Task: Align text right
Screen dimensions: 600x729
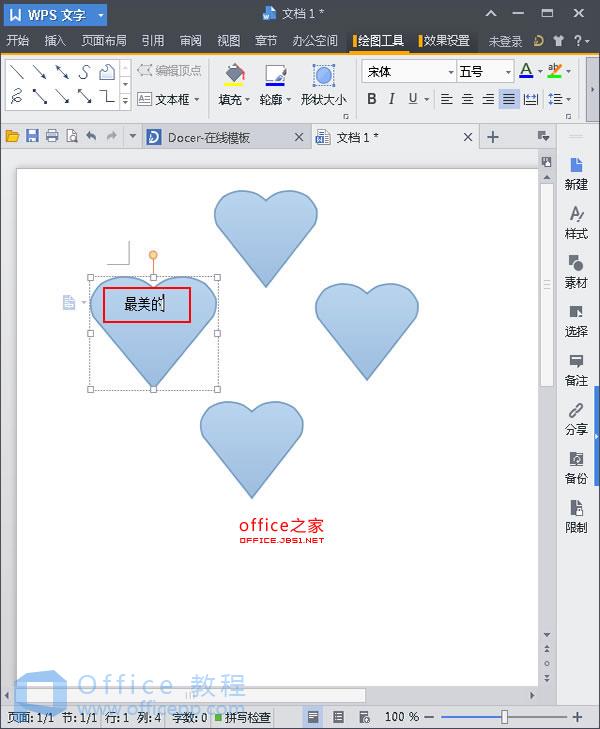Action: [488, 99]
